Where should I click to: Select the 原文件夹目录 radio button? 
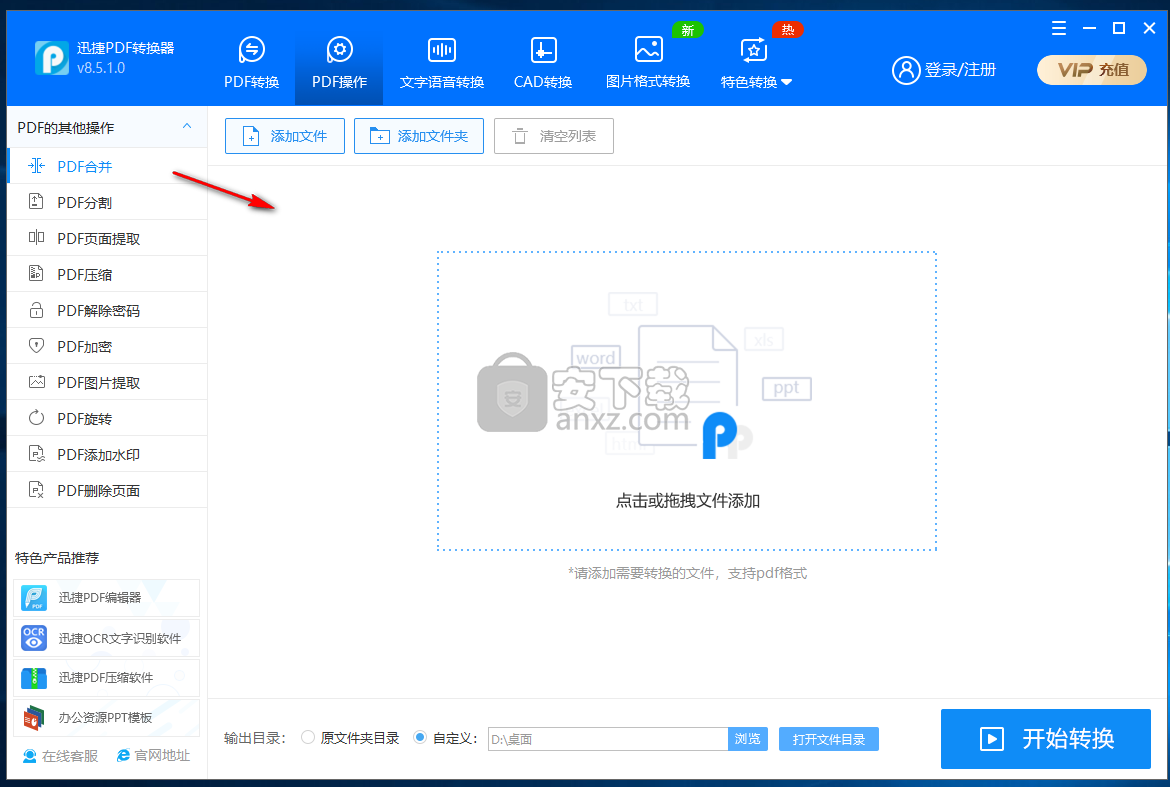pos(307,738)
